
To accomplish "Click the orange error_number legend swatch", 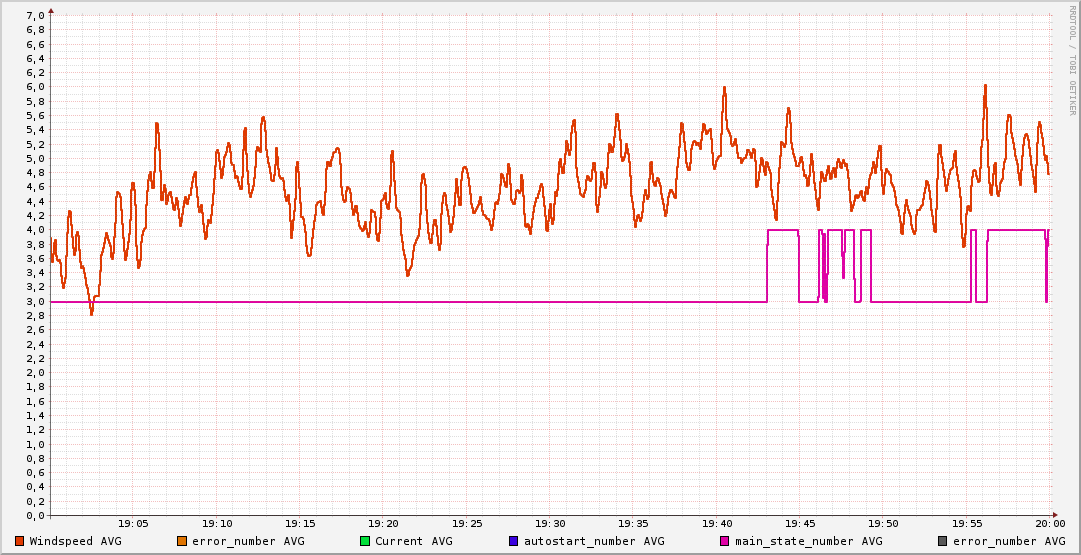I will click(x=182, y=541).
